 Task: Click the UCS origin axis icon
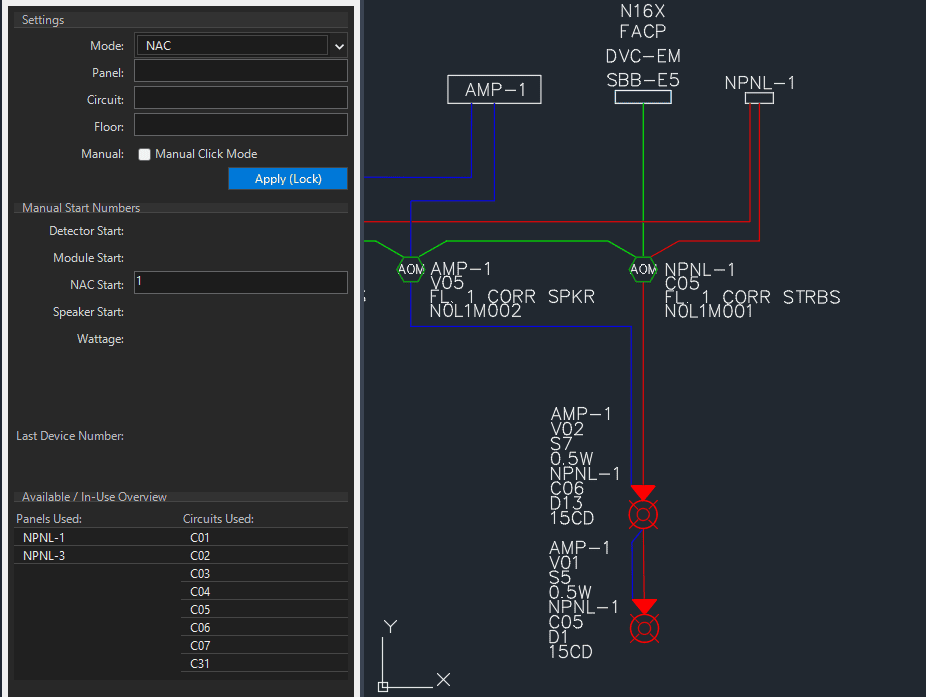pyautogui.click(x=383, y=686)
